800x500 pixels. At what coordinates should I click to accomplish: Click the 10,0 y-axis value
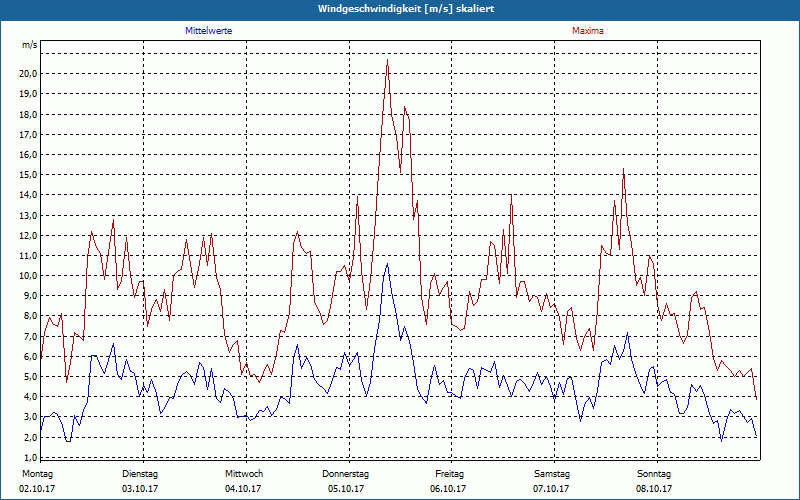point(28,276)
